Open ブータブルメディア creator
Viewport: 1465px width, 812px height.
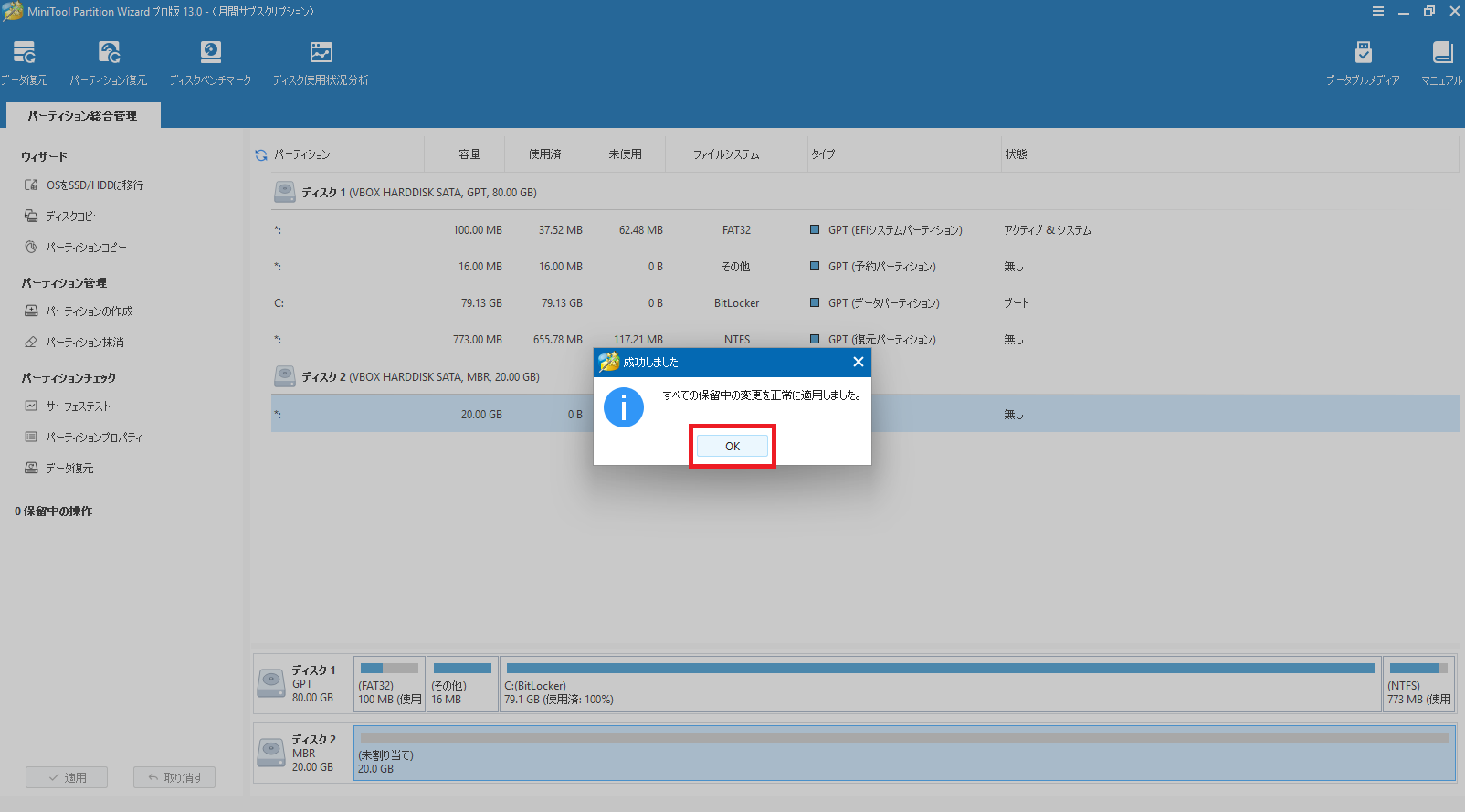pyautogui.click(x=1362, y=62)
